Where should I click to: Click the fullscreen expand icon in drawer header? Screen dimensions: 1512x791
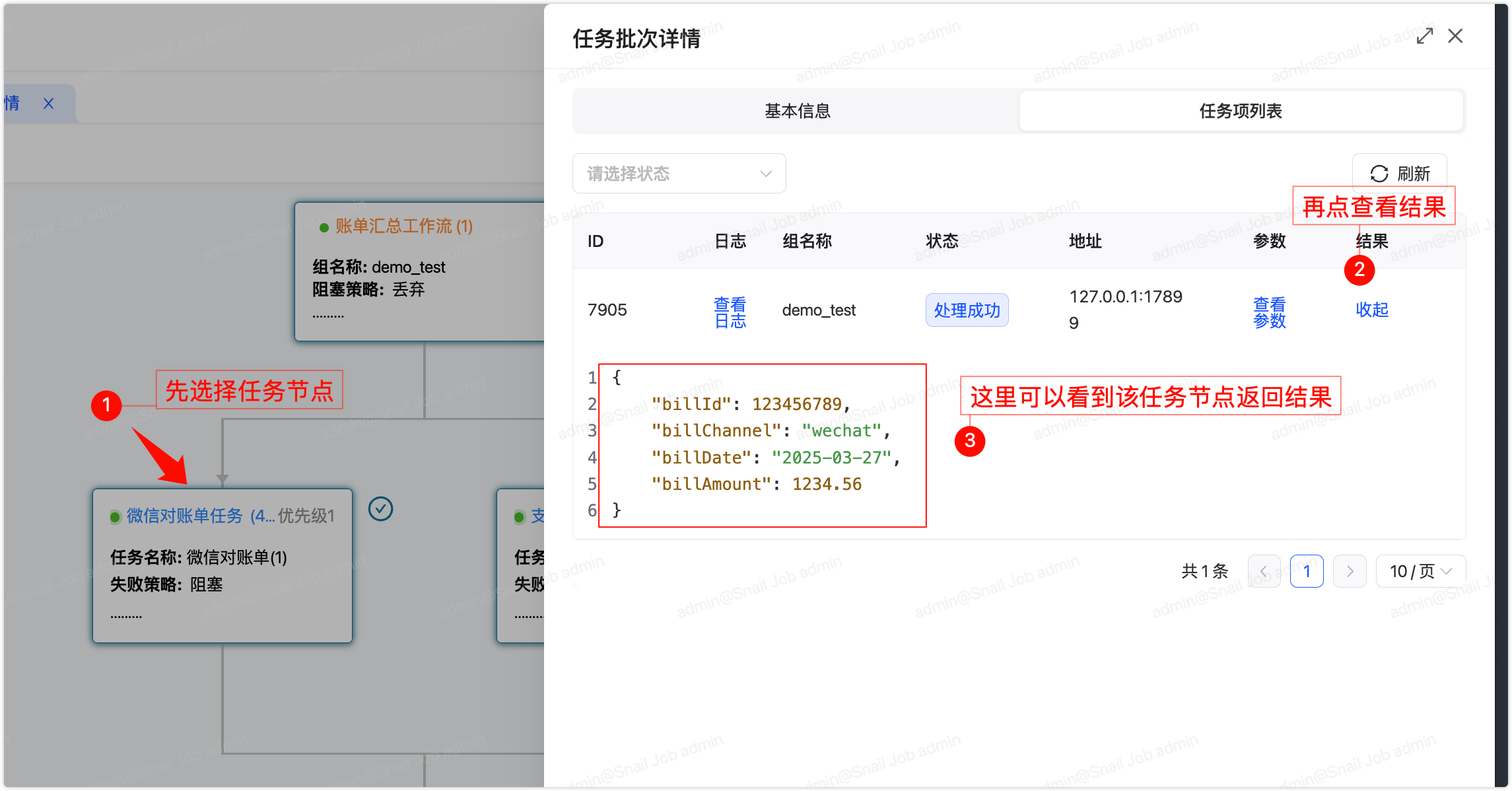tap(1424, 36)
